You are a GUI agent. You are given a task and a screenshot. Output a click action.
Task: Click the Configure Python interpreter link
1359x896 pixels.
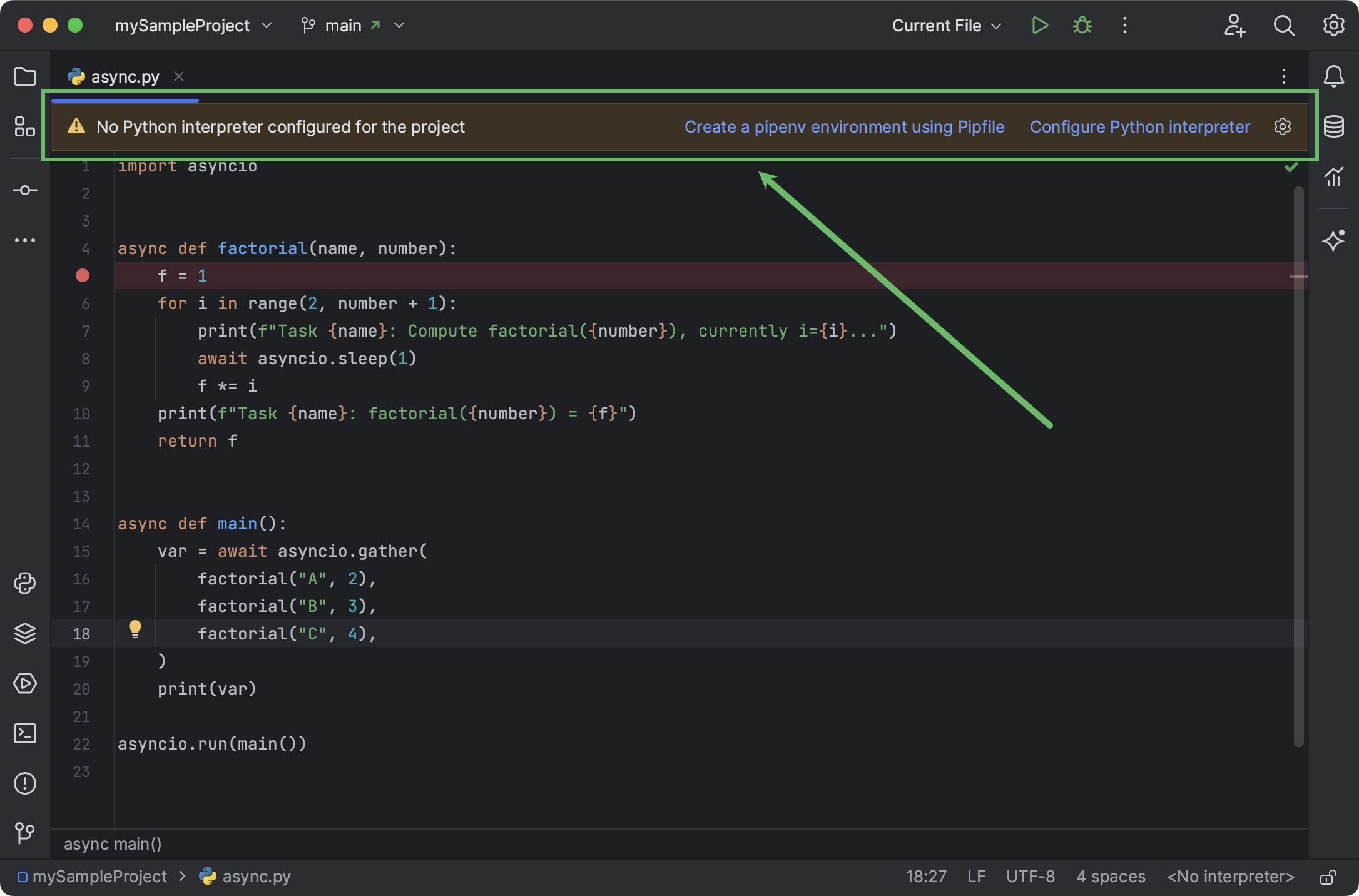point(1140,126)
